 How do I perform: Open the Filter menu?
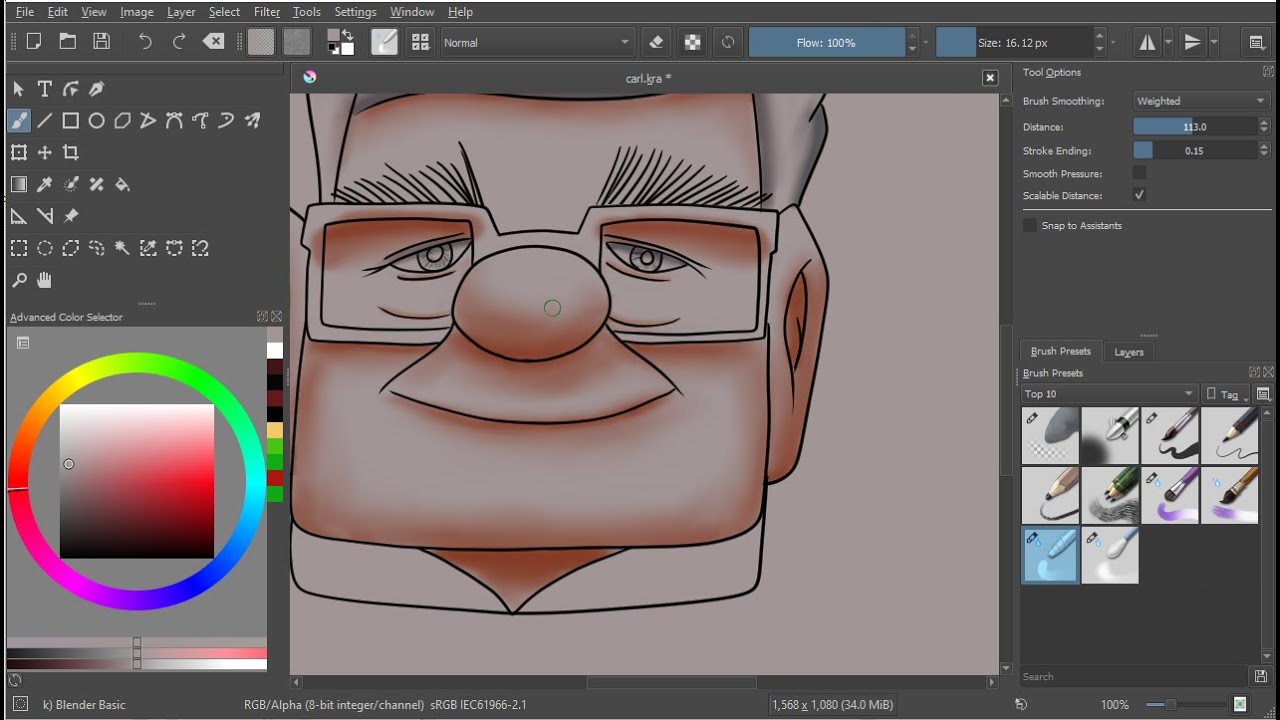tap(267, 12)
